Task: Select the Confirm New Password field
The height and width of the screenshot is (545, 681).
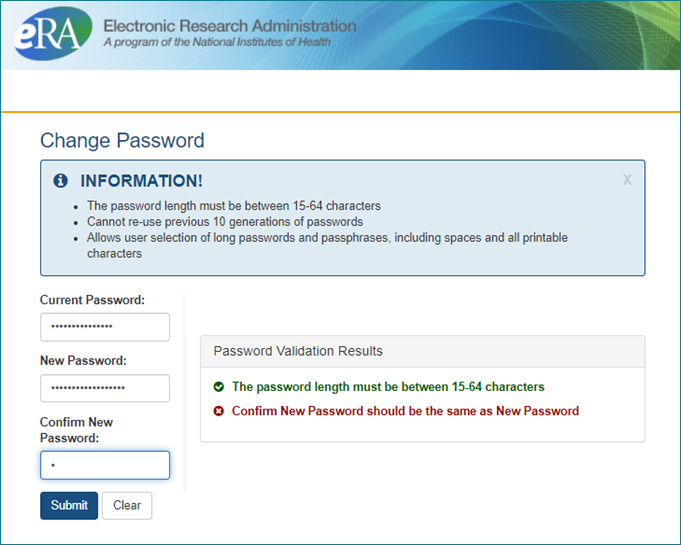Action: pos(105,465)
